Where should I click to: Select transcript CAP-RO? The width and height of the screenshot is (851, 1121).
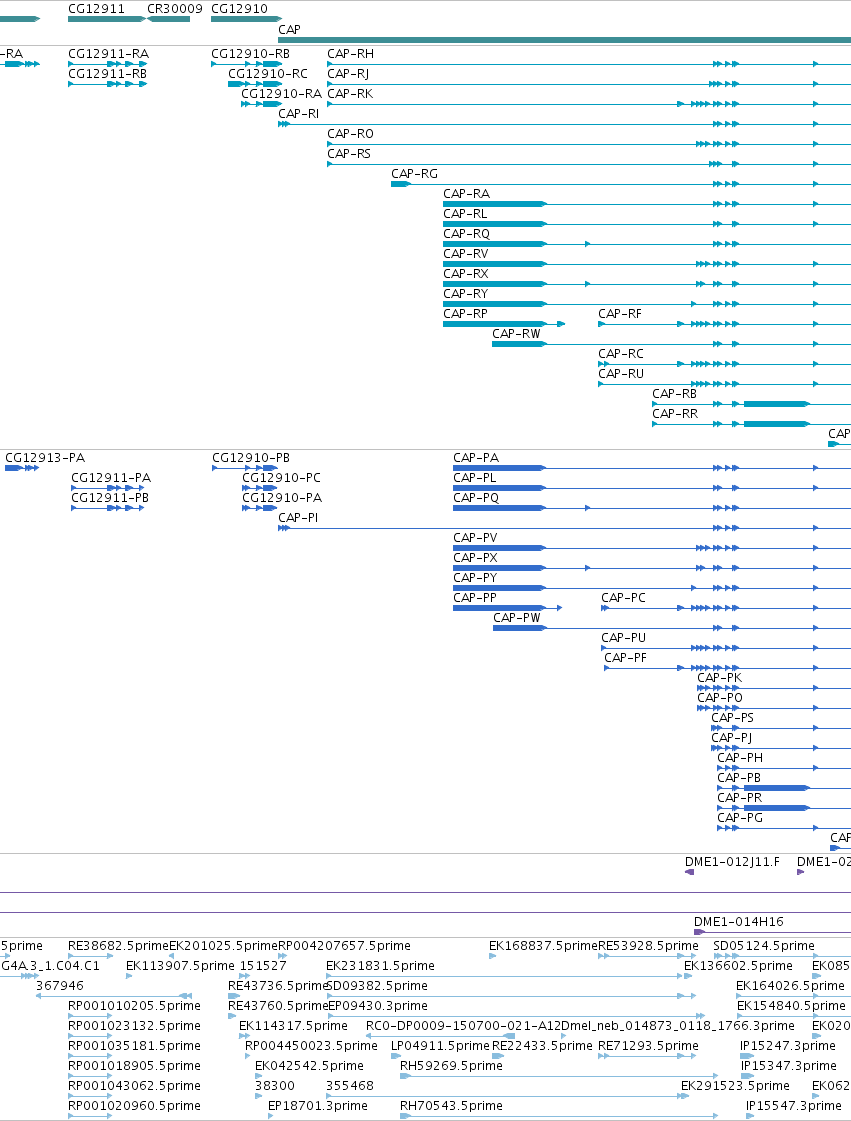click(589, 144)
